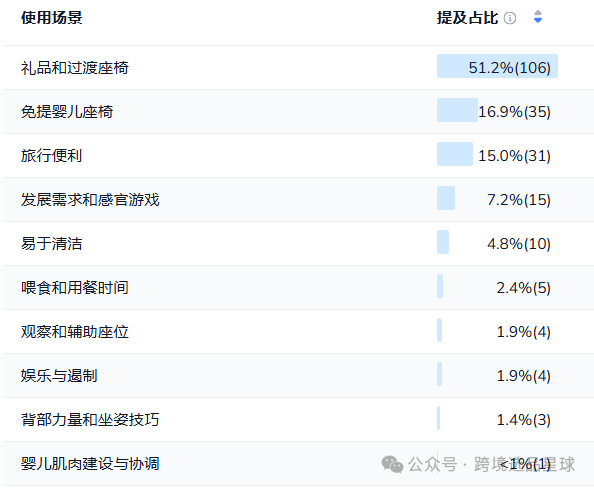Select the 1.9%(4) value in 观察和辅助座位 row
Viewport: 594px width, 488px height.
524,332
